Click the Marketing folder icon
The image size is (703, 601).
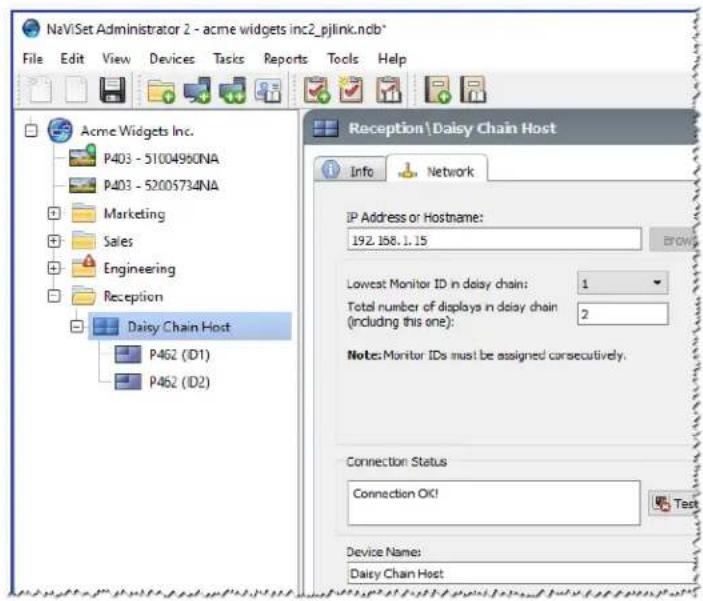click(x=84, y=213)
